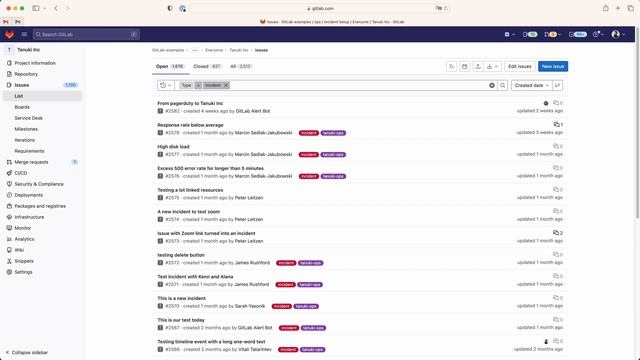Subscribe via the RSS feed icon
The width and height of the screenshot is (640, 360).
click(451, 67)
